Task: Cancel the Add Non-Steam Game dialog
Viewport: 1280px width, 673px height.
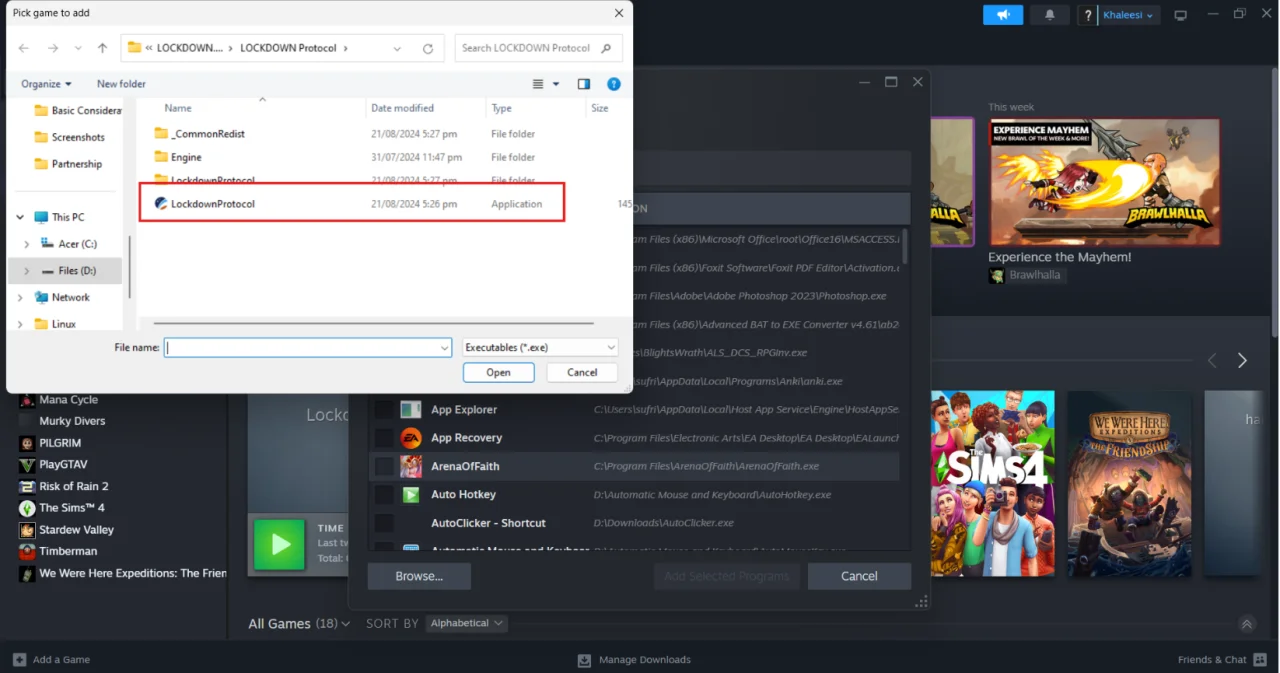Action: [x=859, y=576]
